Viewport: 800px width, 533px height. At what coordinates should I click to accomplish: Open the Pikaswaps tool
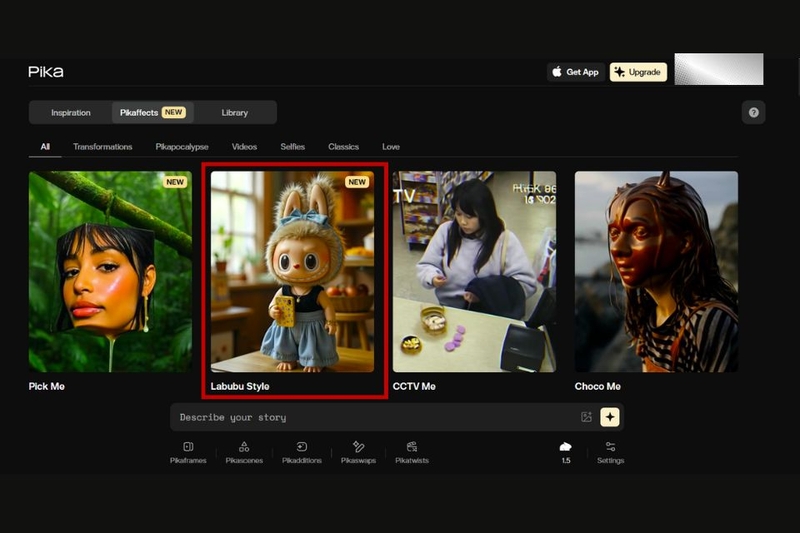pyautogui.click(x=358, y=452)
